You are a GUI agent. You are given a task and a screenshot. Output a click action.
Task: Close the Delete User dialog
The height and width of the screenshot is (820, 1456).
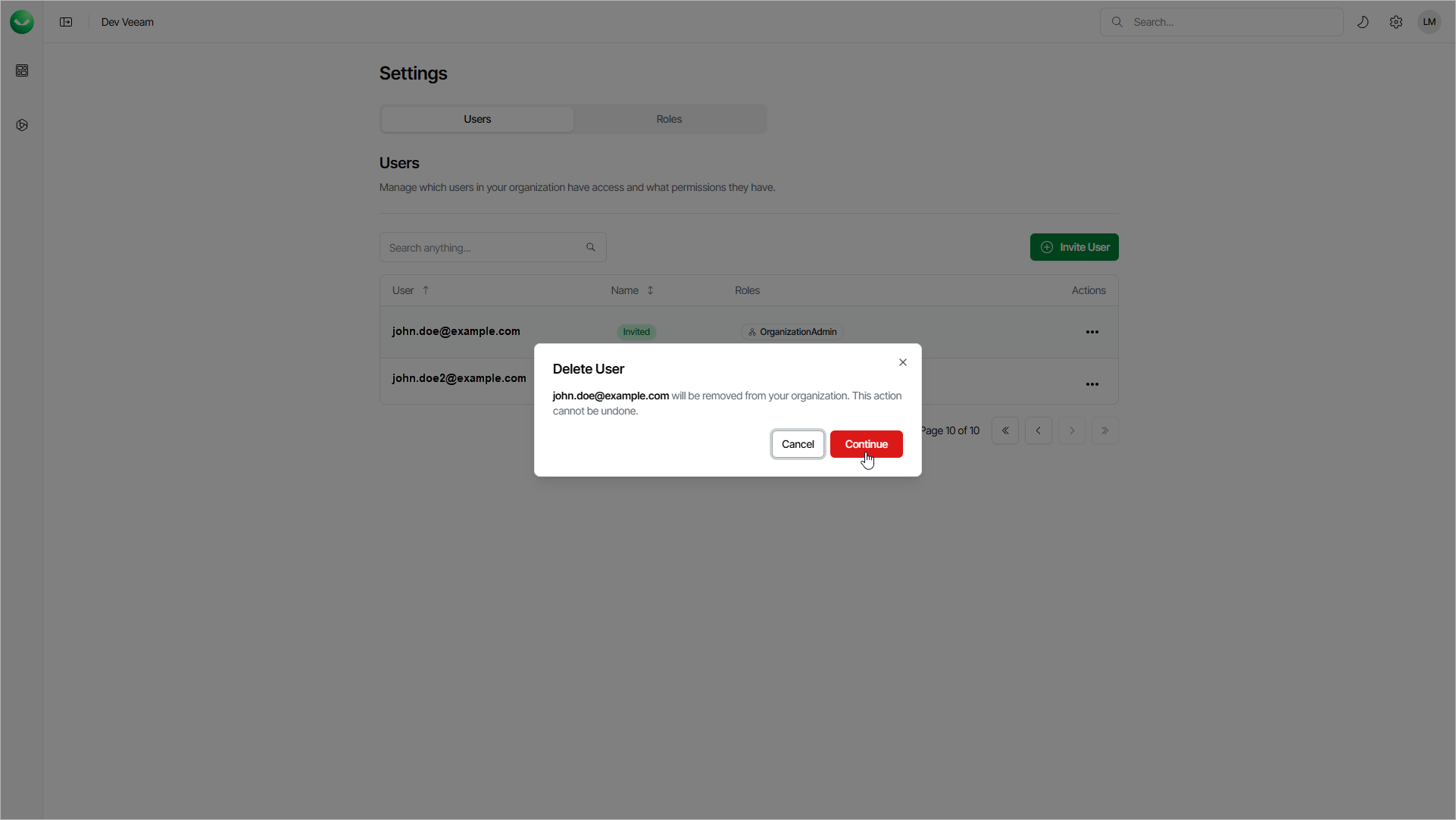903,362
